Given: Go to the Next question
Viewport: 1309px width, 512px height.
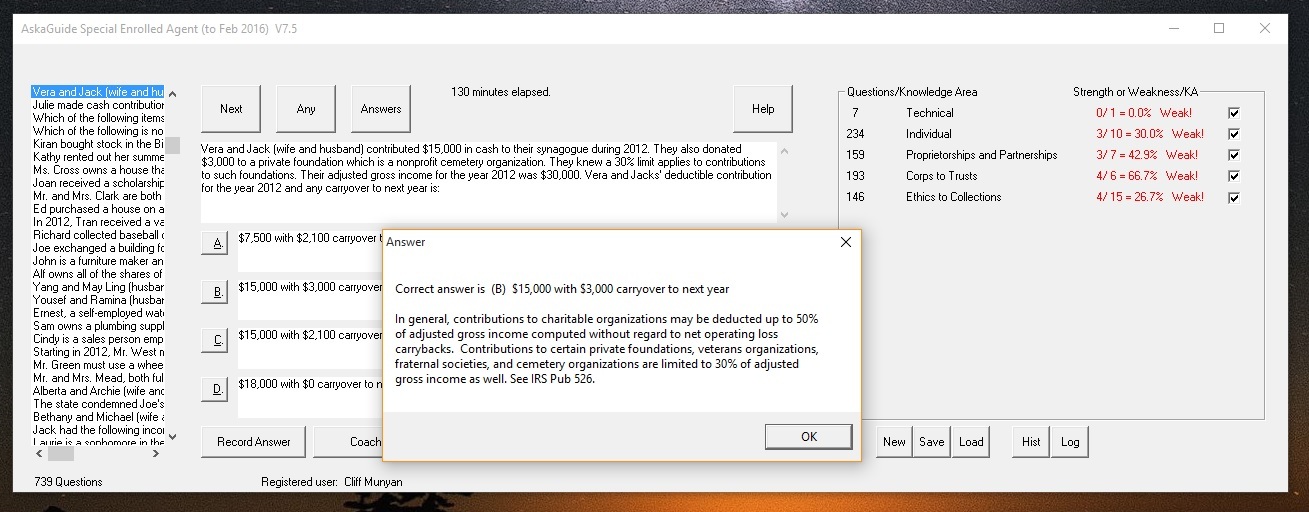Looking at the screenshot, I should 231,109.
